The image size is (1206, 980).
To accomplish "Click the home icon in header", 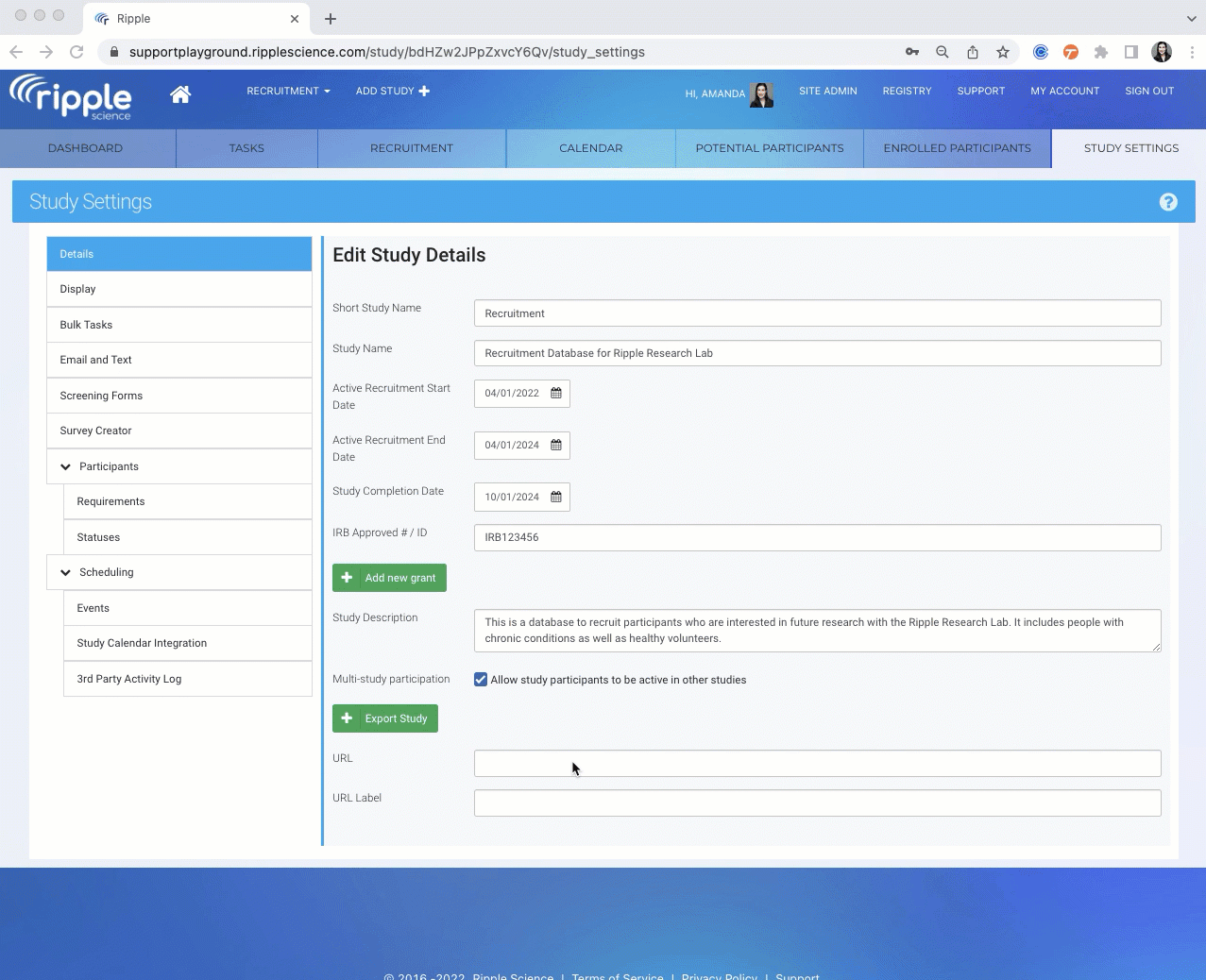I will click(180, 93).
